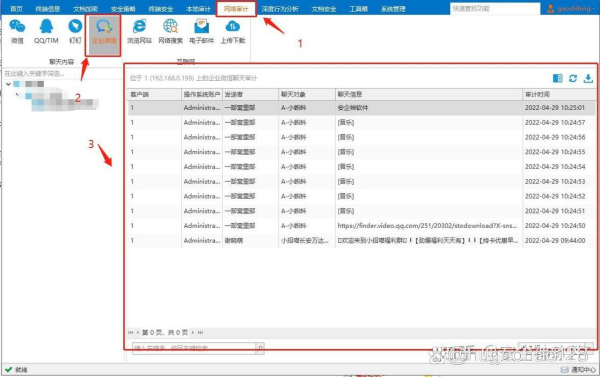Click the search magnifier in bottom keyword box

pyautogui.click(x=260, y=348)
